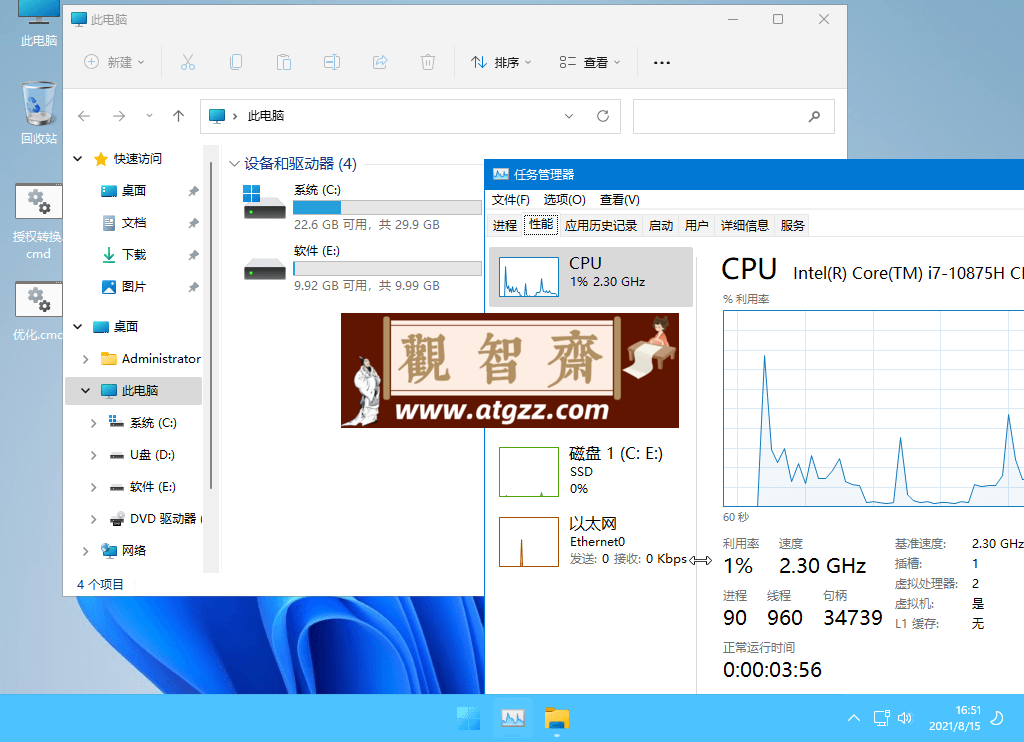Click the Explorer search input field
The image size is (1024, 742).
tap(733, 116)
